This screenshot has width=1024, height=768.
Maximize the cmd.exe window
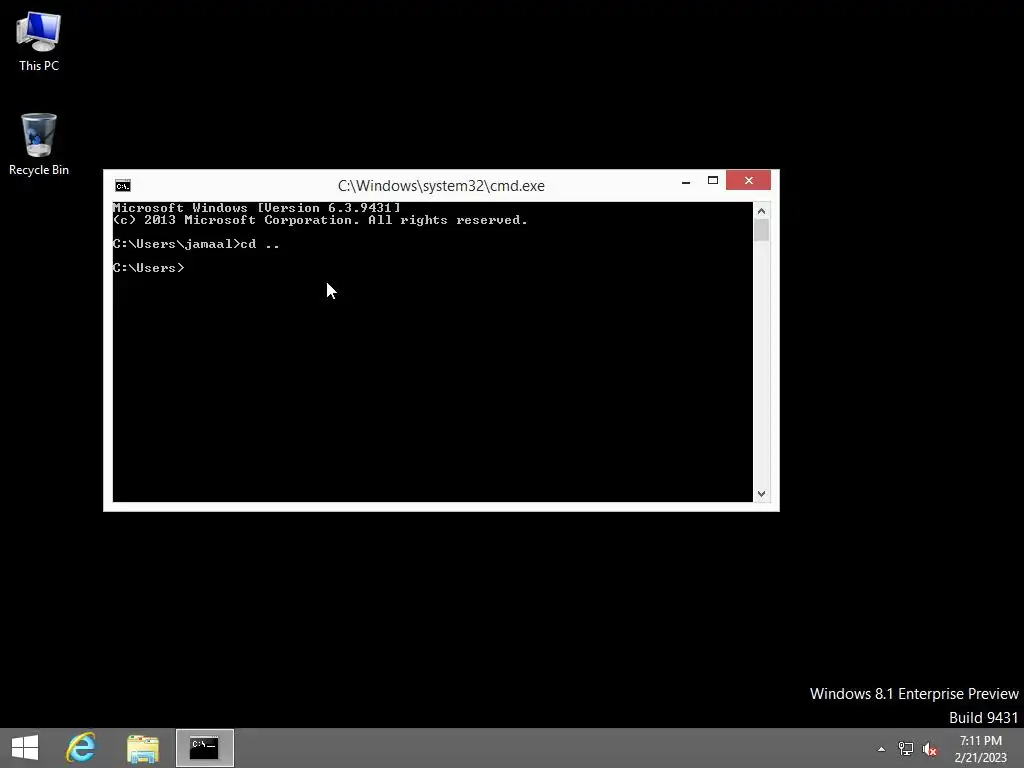click(x=712, y=181)
